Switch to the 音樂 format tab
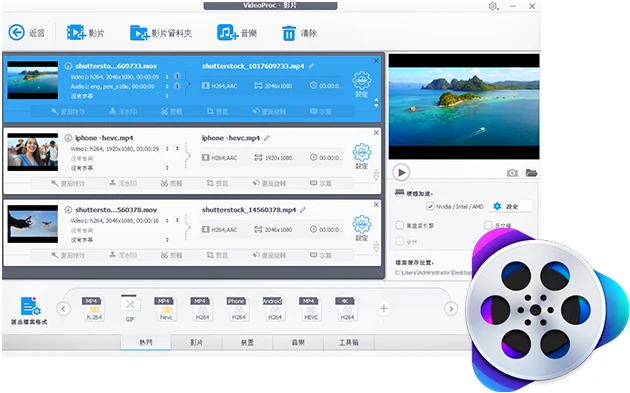This screenshot has width=630, height=393. click(x=298, y=342)
